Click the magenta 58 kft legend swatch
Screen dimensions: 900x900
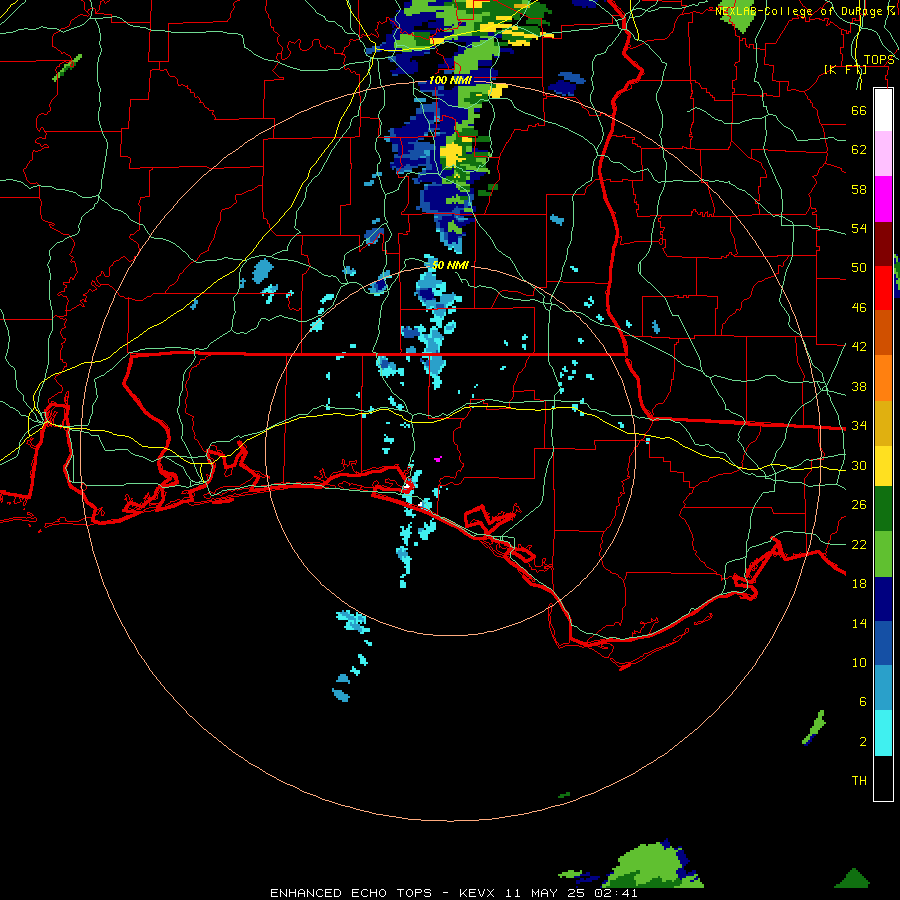click(x=883, y=199)
